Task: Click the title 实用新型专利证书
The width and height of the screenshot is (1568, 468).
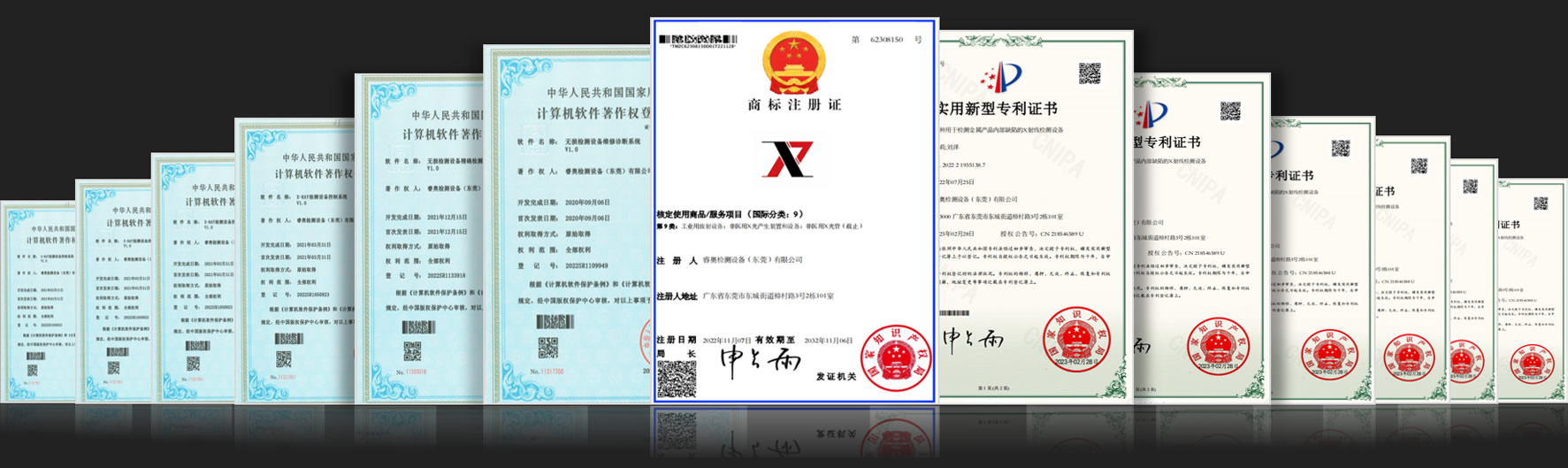Action: point(998,109)
